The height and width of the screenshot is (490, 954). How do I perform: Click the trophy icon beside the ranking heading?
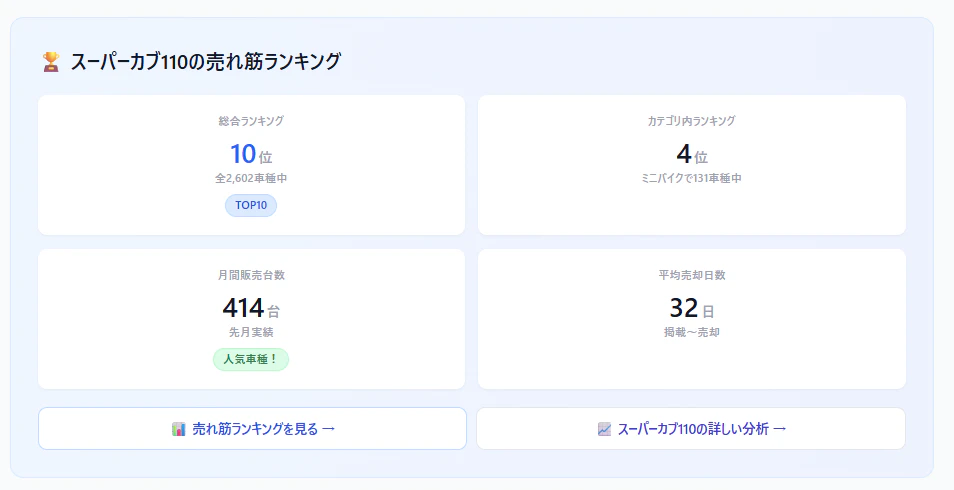point(51,61)
